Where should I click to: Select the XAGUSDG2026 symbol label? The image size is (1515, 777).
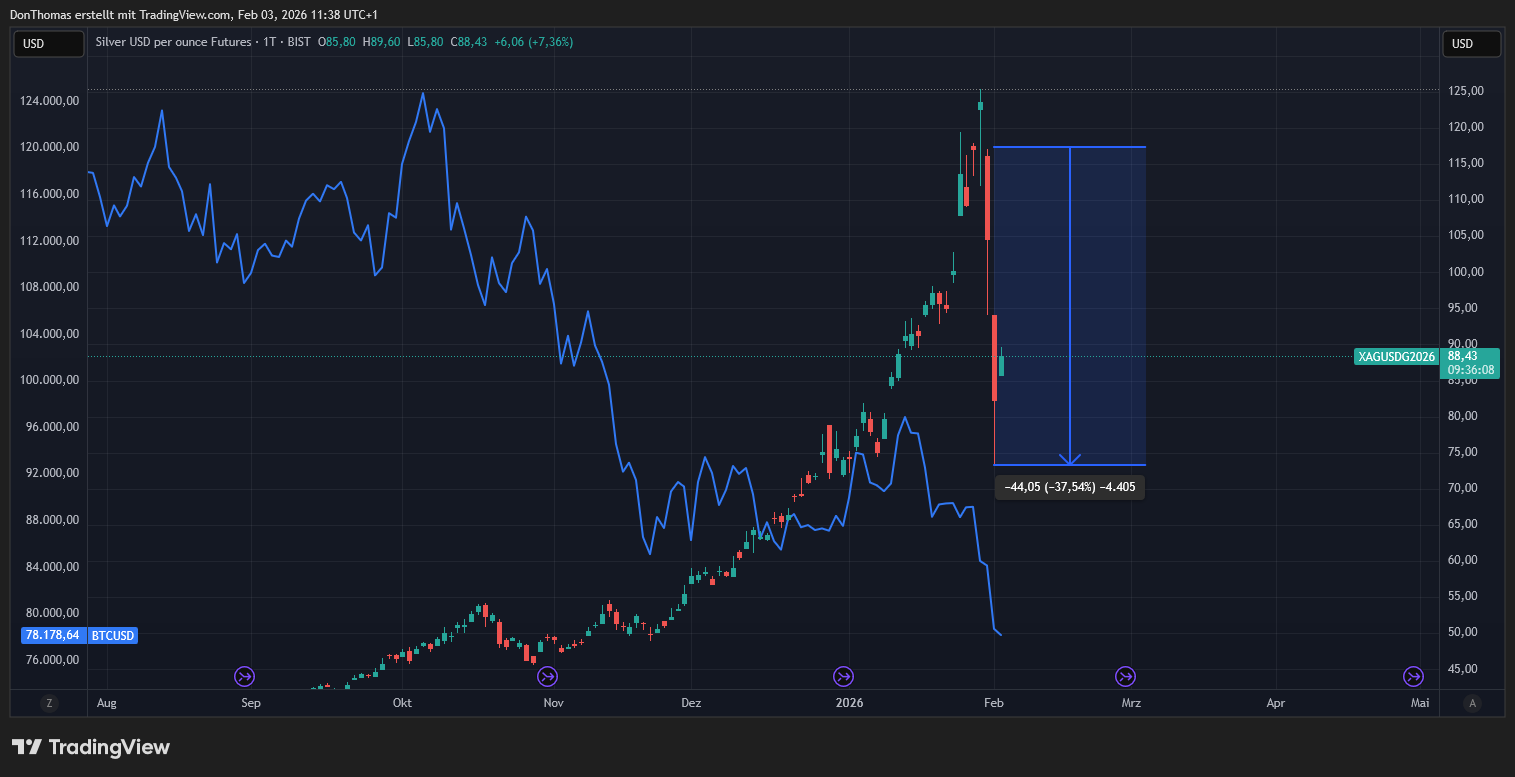click(1396, 357)
